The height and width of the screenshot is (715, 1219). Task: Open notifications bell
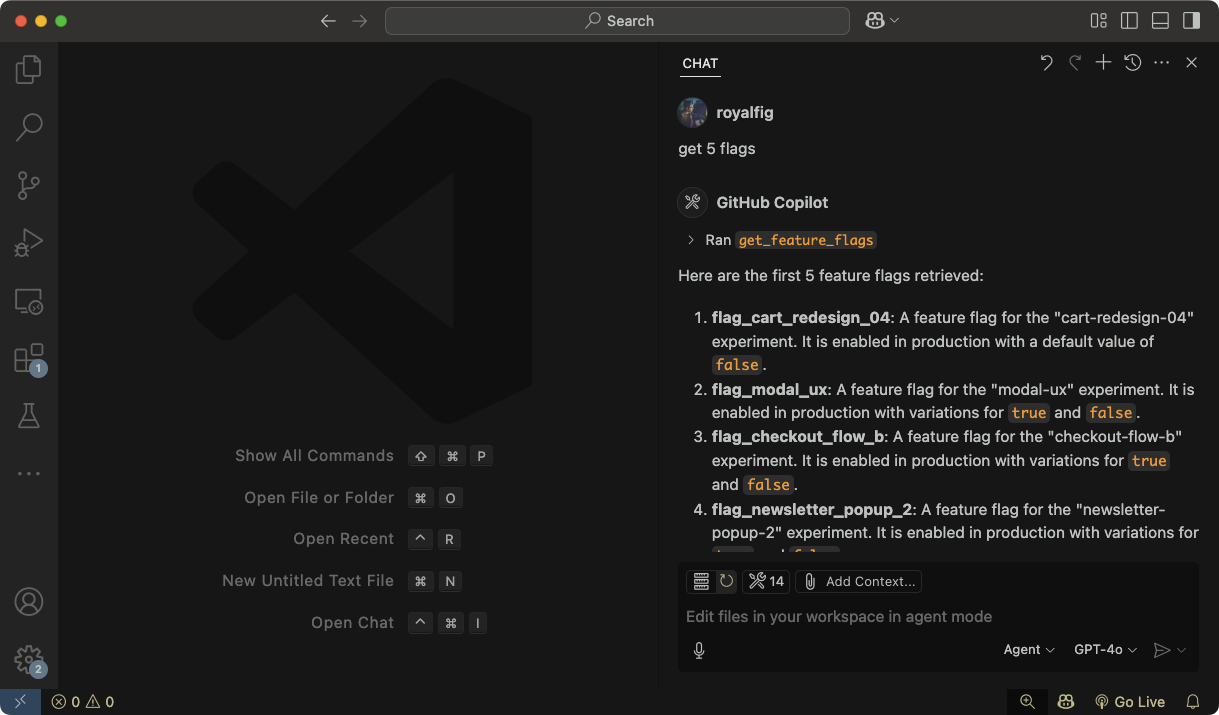(x=1193, y=702)
